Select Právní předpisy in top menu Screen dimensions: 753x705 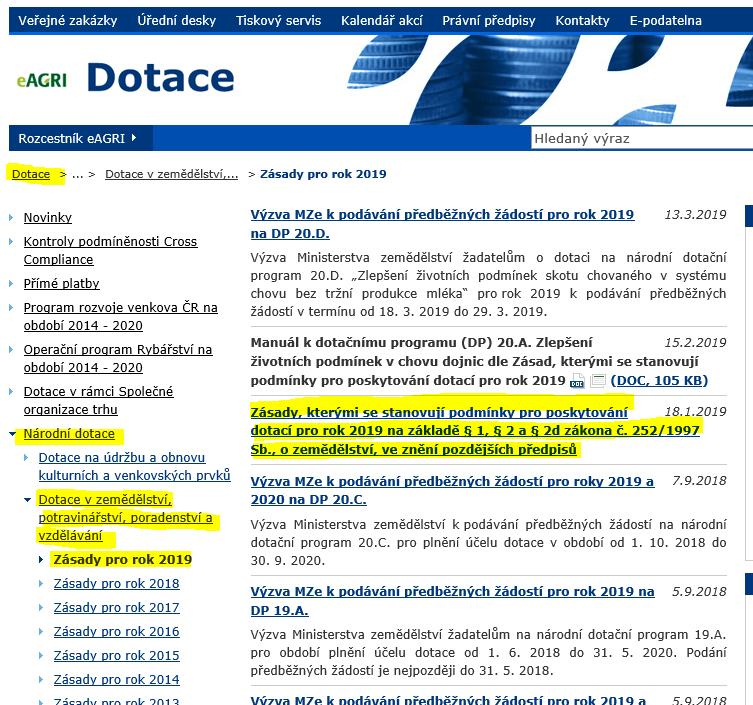tap(489, 21)
